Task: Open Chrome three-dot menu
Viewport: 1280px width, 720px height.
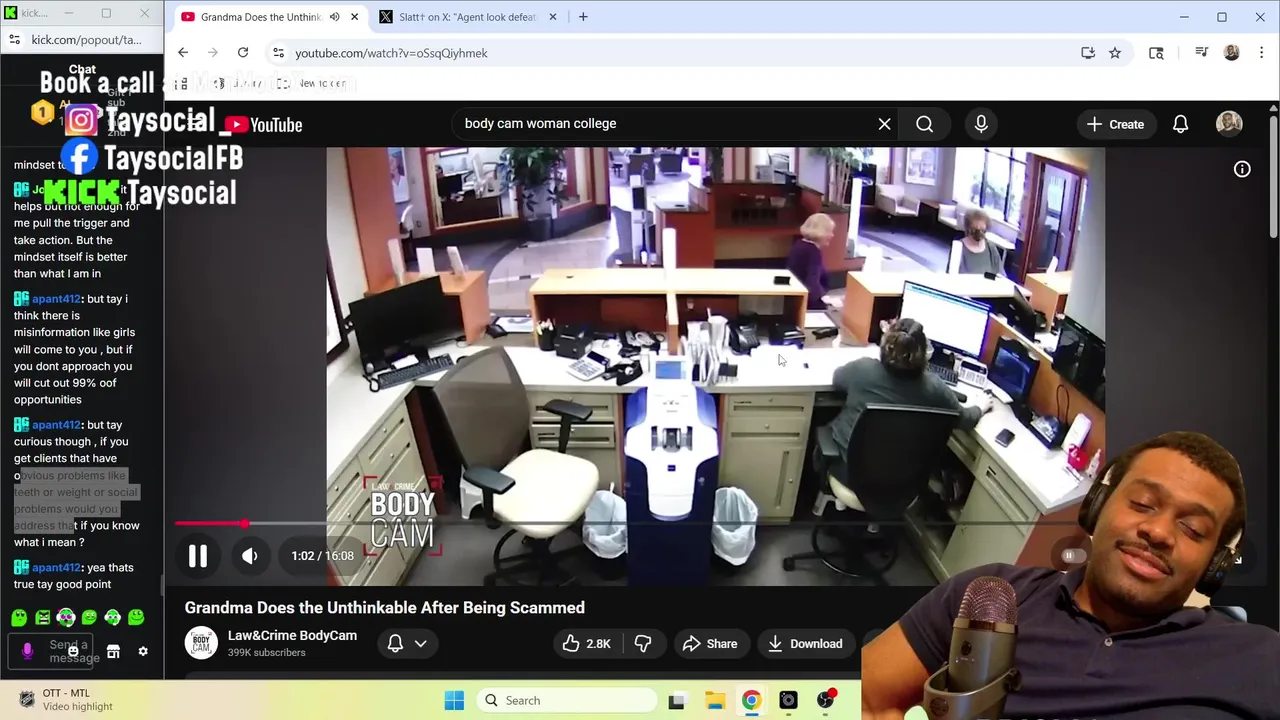Action: (x=1262, y=53)
